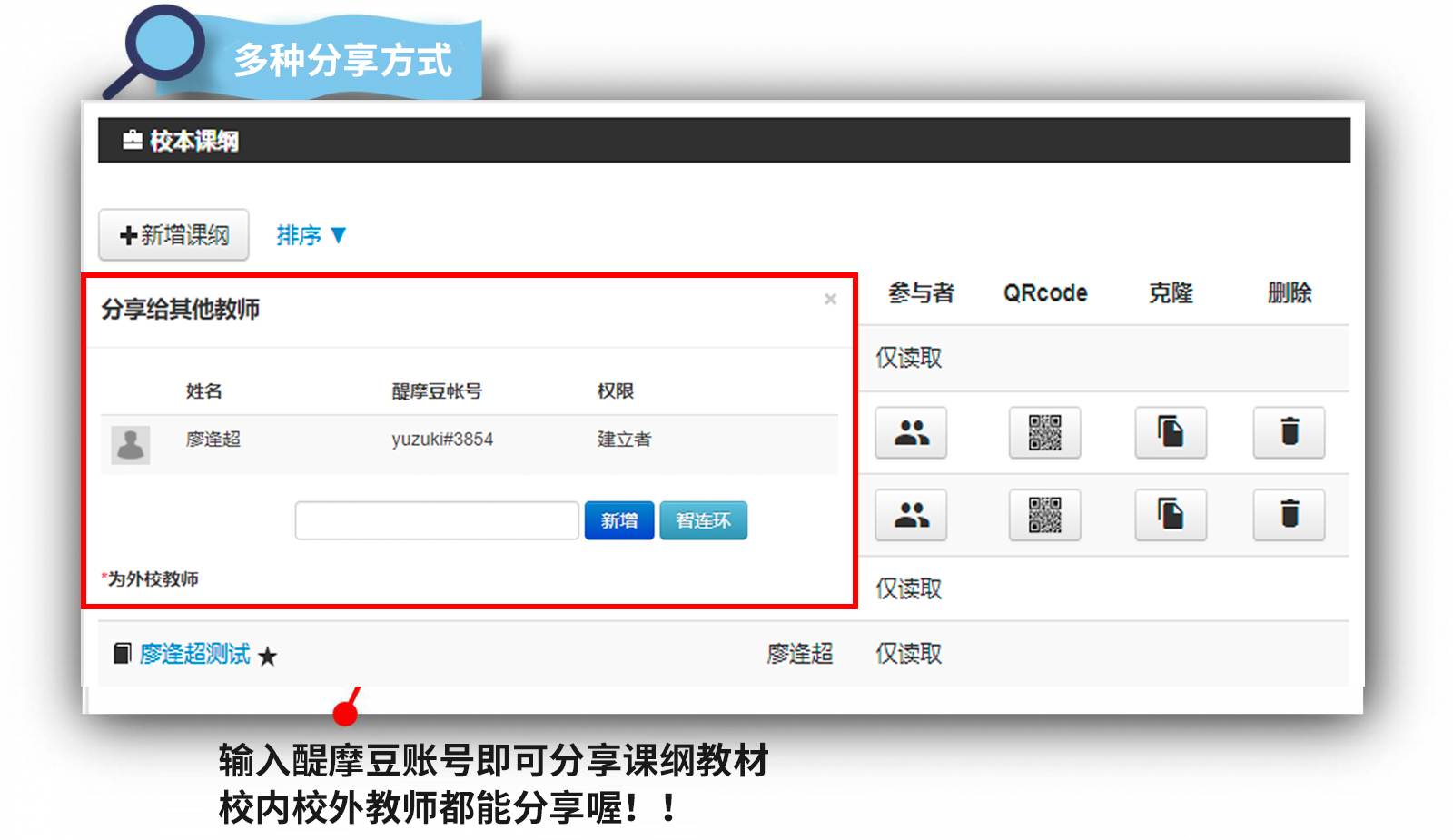Click the star next to 廖逢超测试

[x=267, y=656]
